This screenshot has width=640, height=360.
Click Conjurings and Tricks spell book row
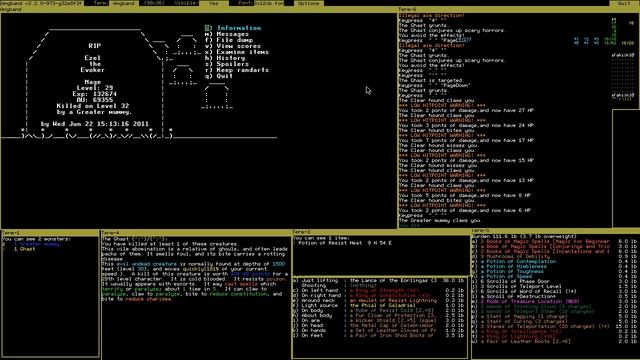point(554,246)
